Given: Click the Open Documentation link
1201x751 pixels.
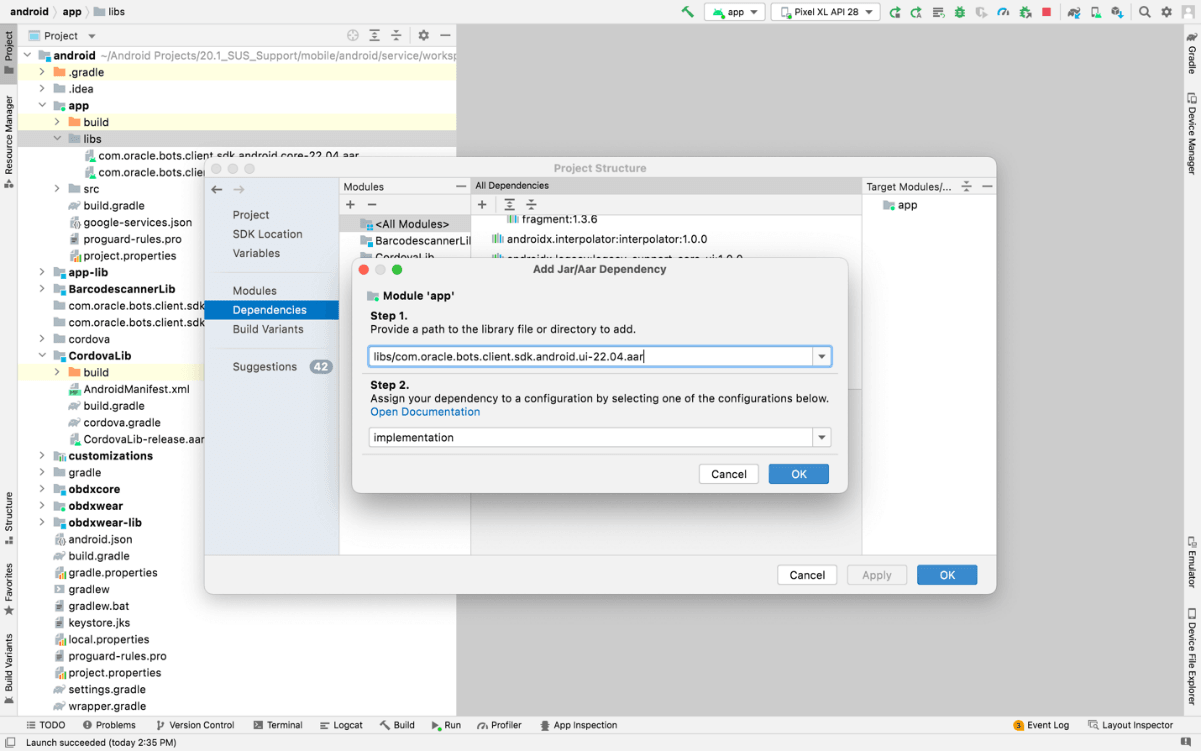Looking at the screenshot, I should click(425, 412).
